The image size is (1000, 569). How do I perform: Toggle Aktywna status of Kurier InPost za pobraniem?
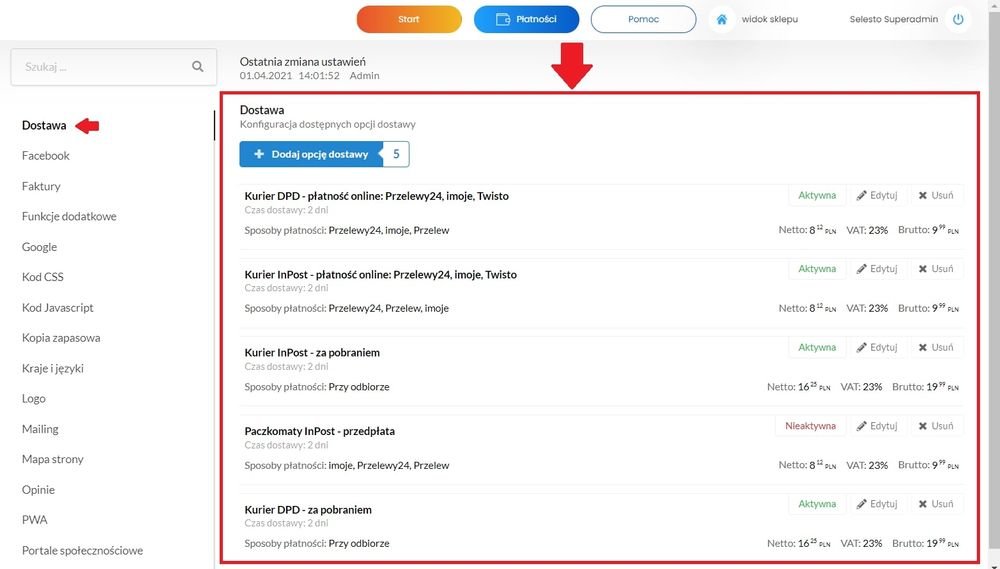coord(817,348)
